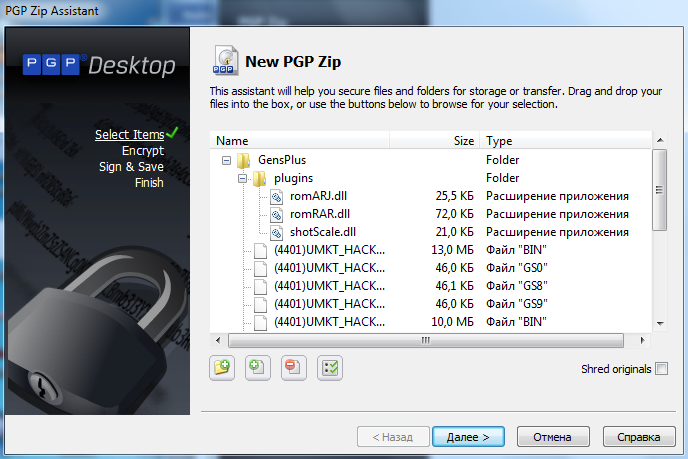Click the plugins folder icon

pos(260,178)
